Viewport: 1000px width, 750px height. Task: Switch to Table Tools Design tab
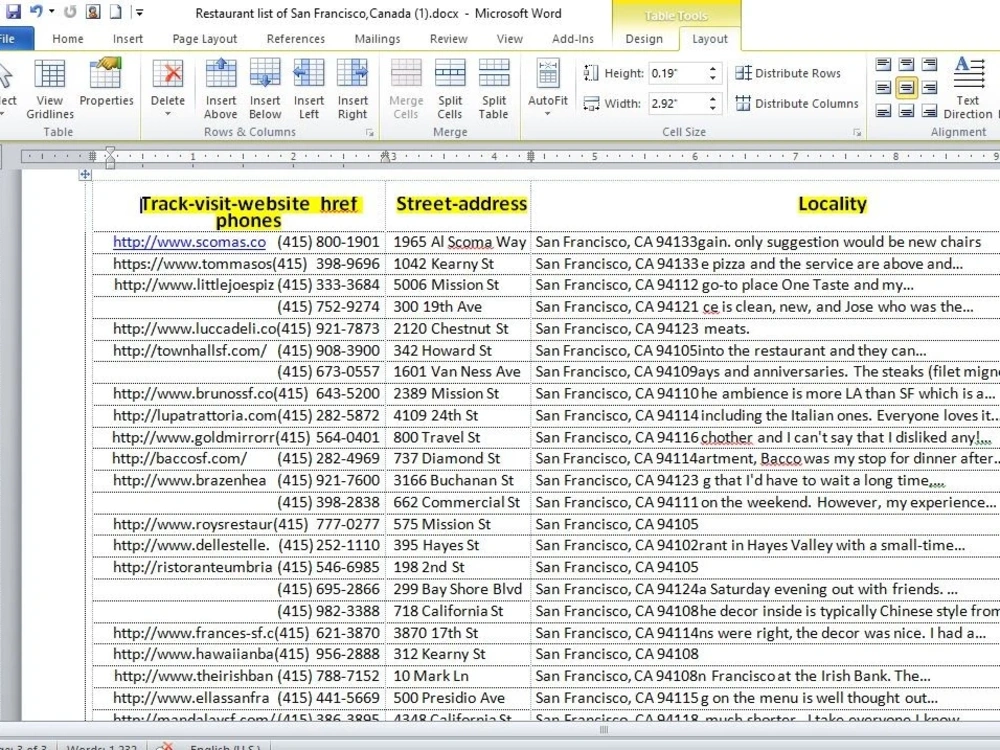click(x=643, y=39)
